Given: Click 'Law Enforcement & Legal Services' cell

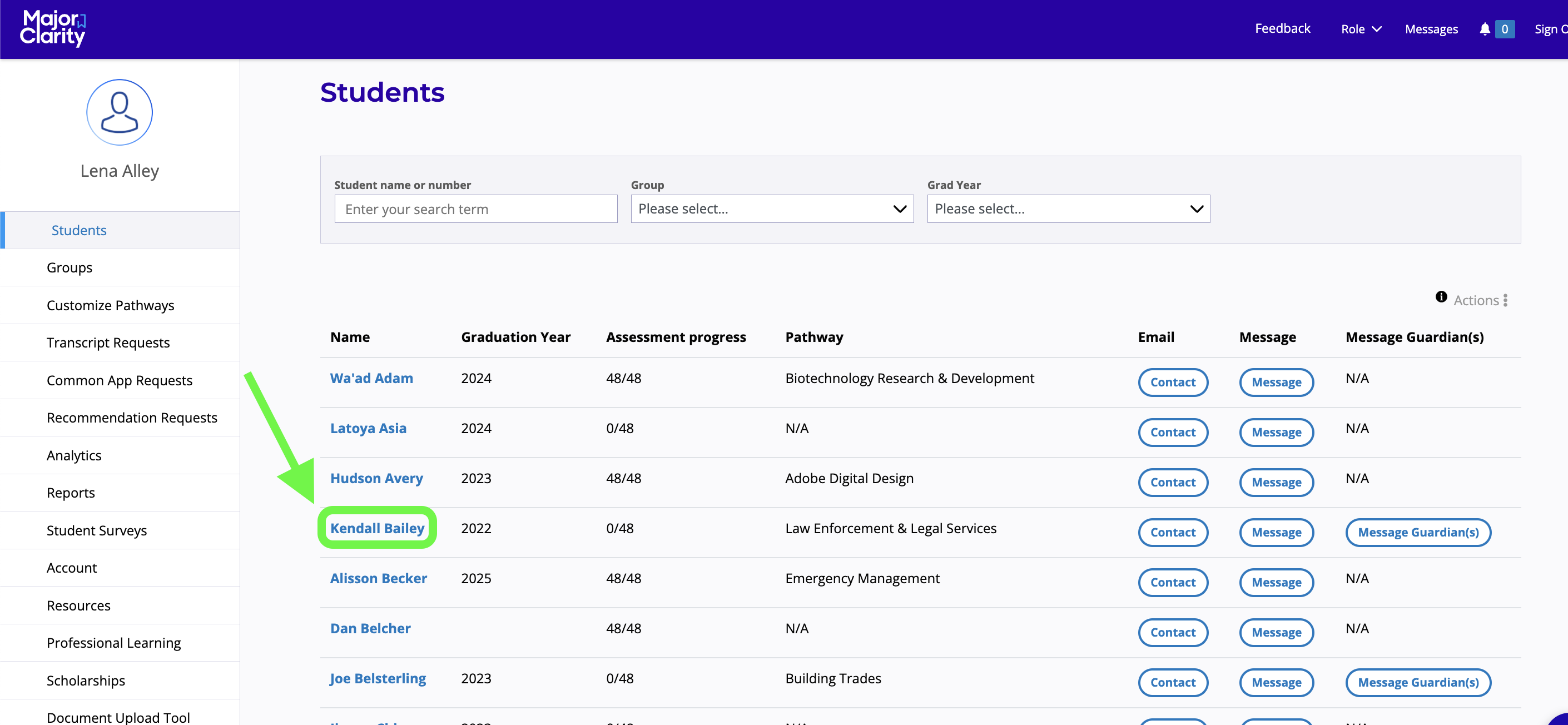Looking at the screenshot, I should coord(891,528).
